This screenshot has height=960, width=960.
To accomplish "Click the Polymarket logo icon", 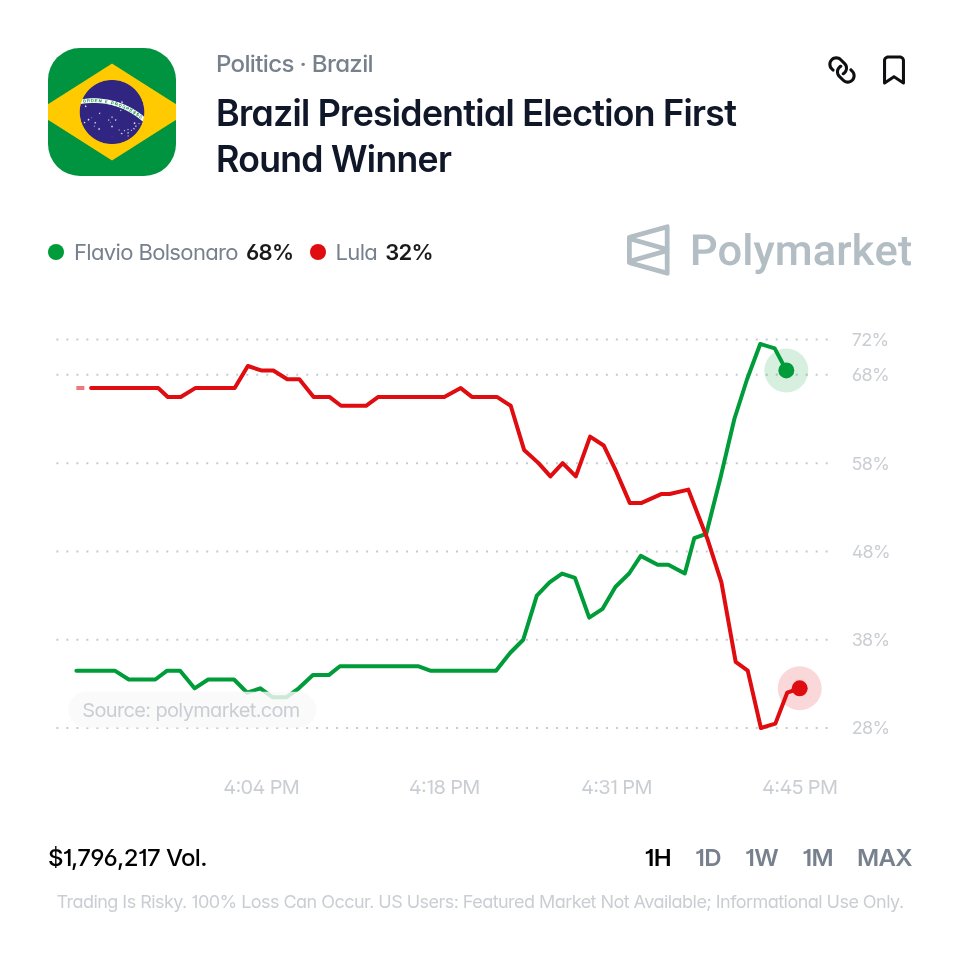I will click(x=648, y=250).
